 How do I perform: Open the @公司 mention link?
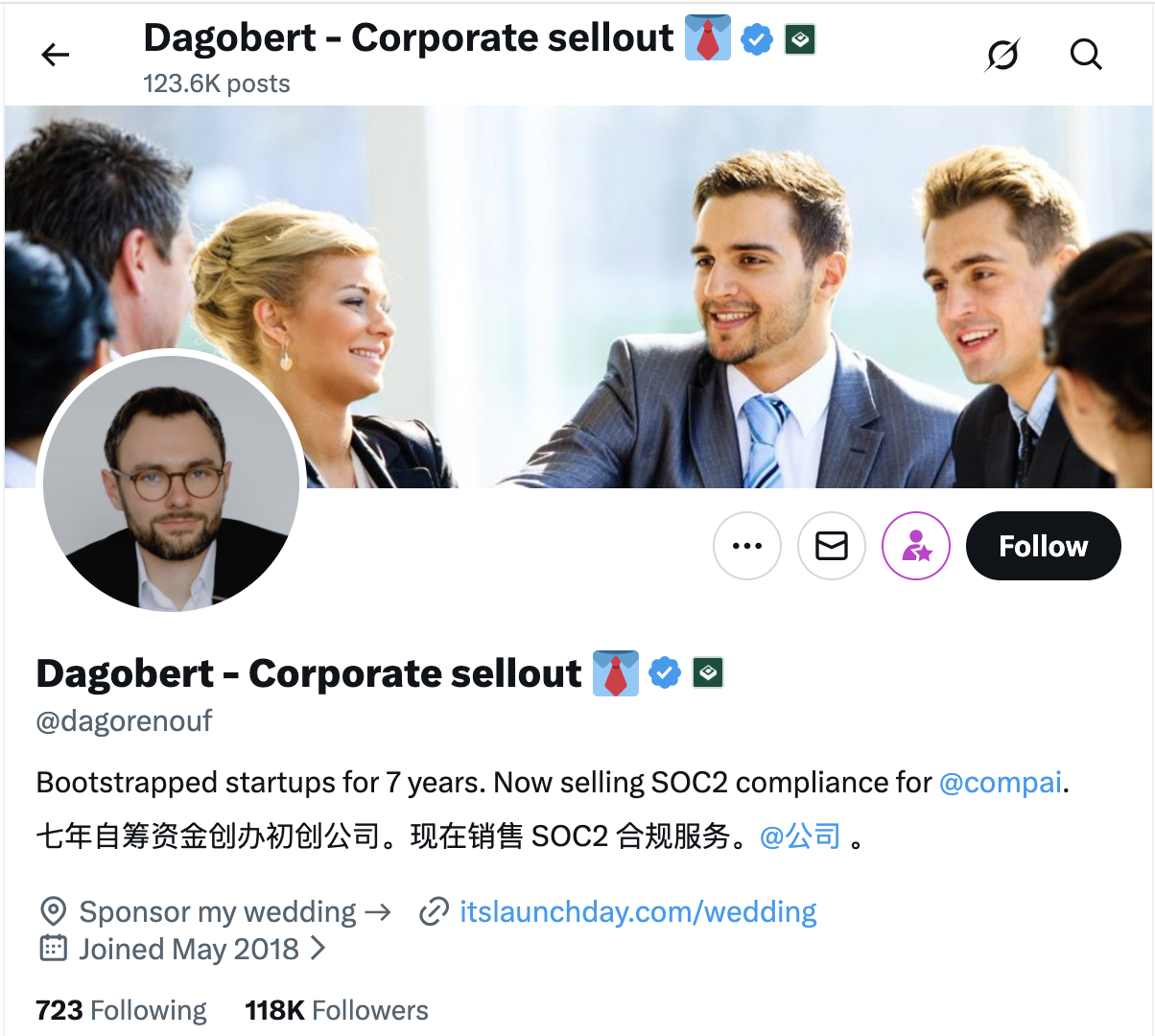(x=799, y=836)
